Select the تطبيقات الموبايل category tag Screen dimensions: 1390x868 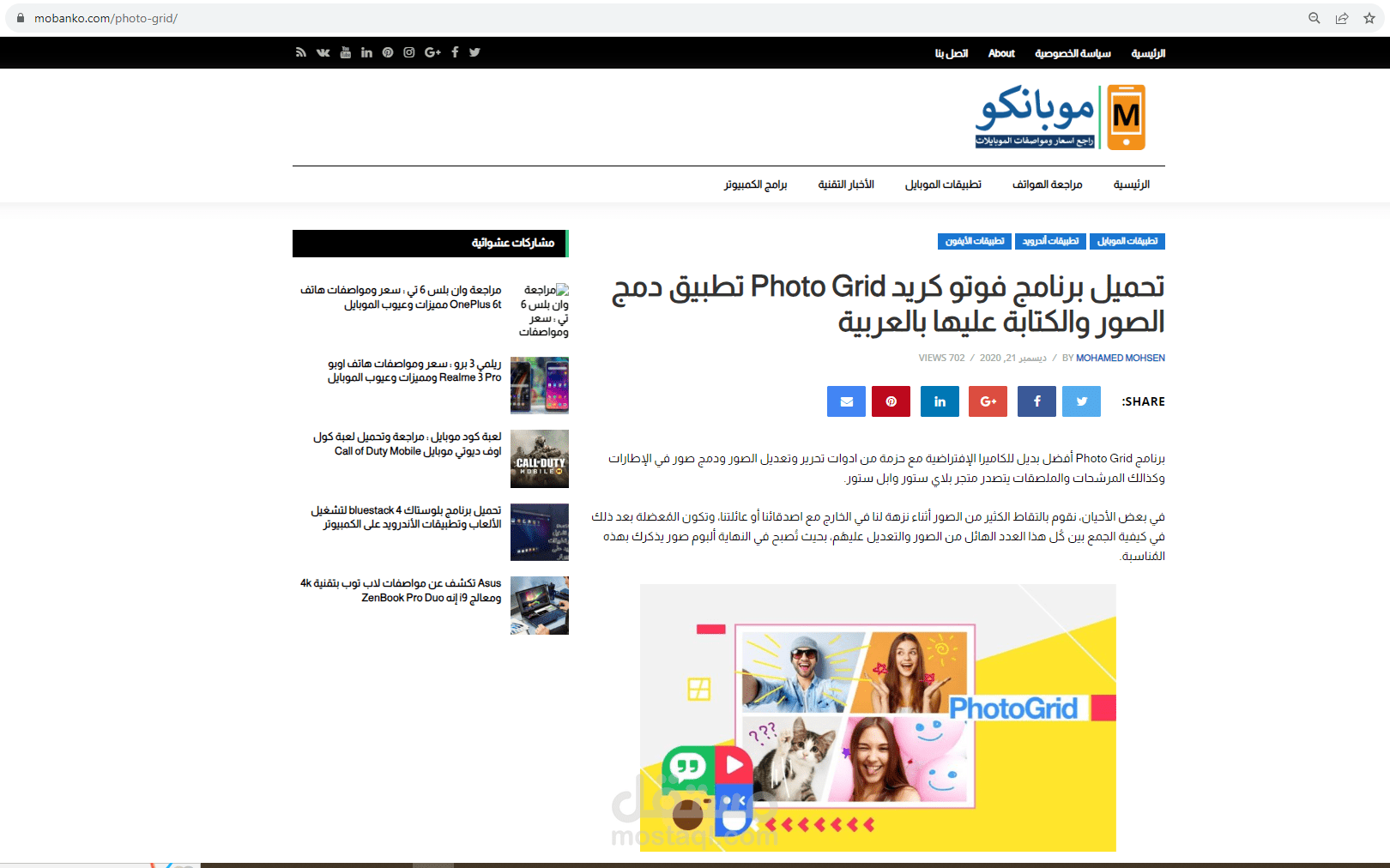pyautogui.click(x=1127, y=241)
